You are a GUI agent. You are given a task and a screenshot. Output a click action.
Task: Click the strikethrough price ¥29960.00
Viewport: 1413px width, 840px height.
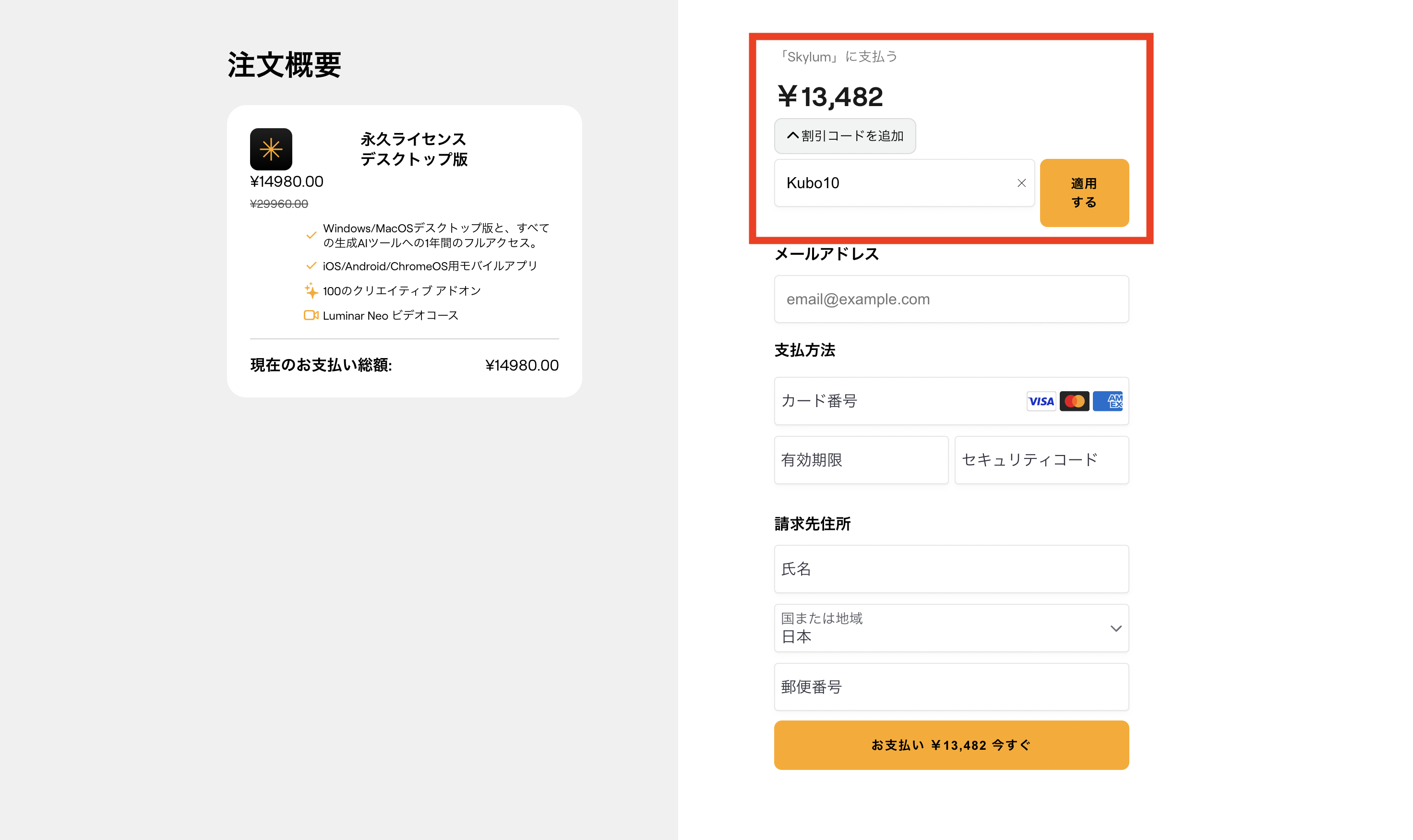(279, 204)
